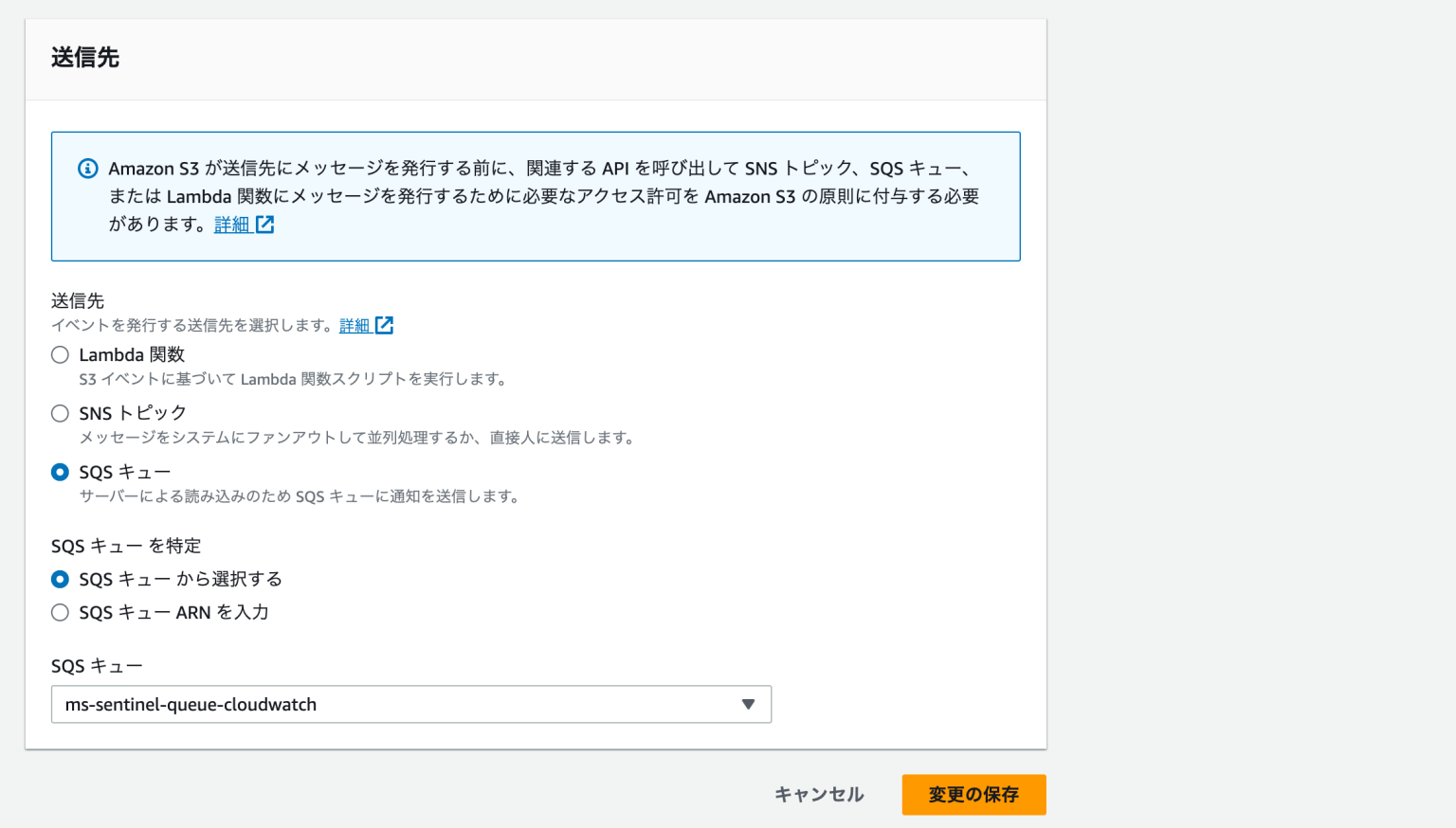The width and height of the screenshot is (1456, 828).
Task: Click the SQS キュー ARN を入力 label text
Action: (173, 612)
